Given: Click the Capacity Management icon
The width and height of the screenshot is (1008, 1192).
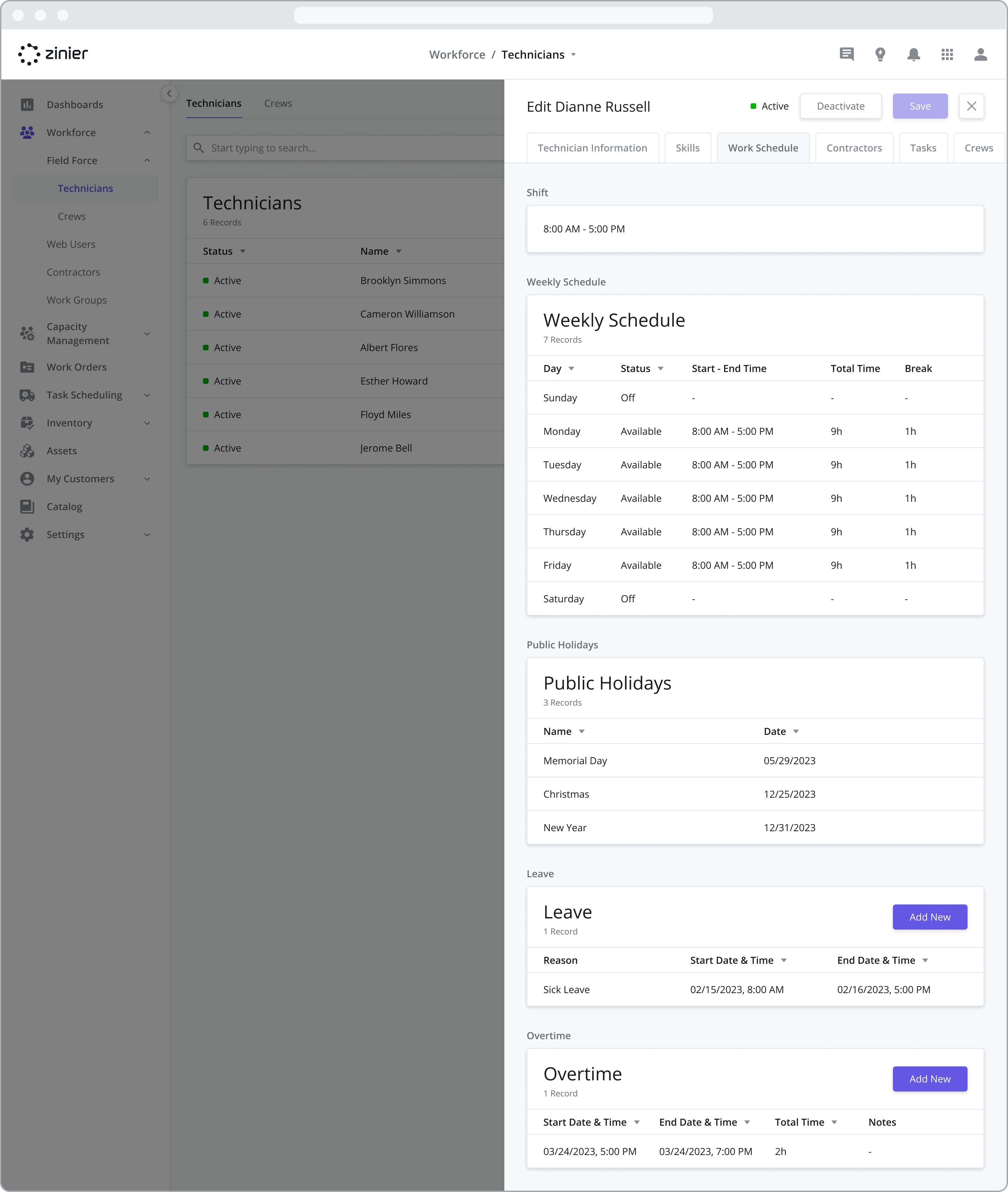Looking at the screenshot, I should (27, 333).
